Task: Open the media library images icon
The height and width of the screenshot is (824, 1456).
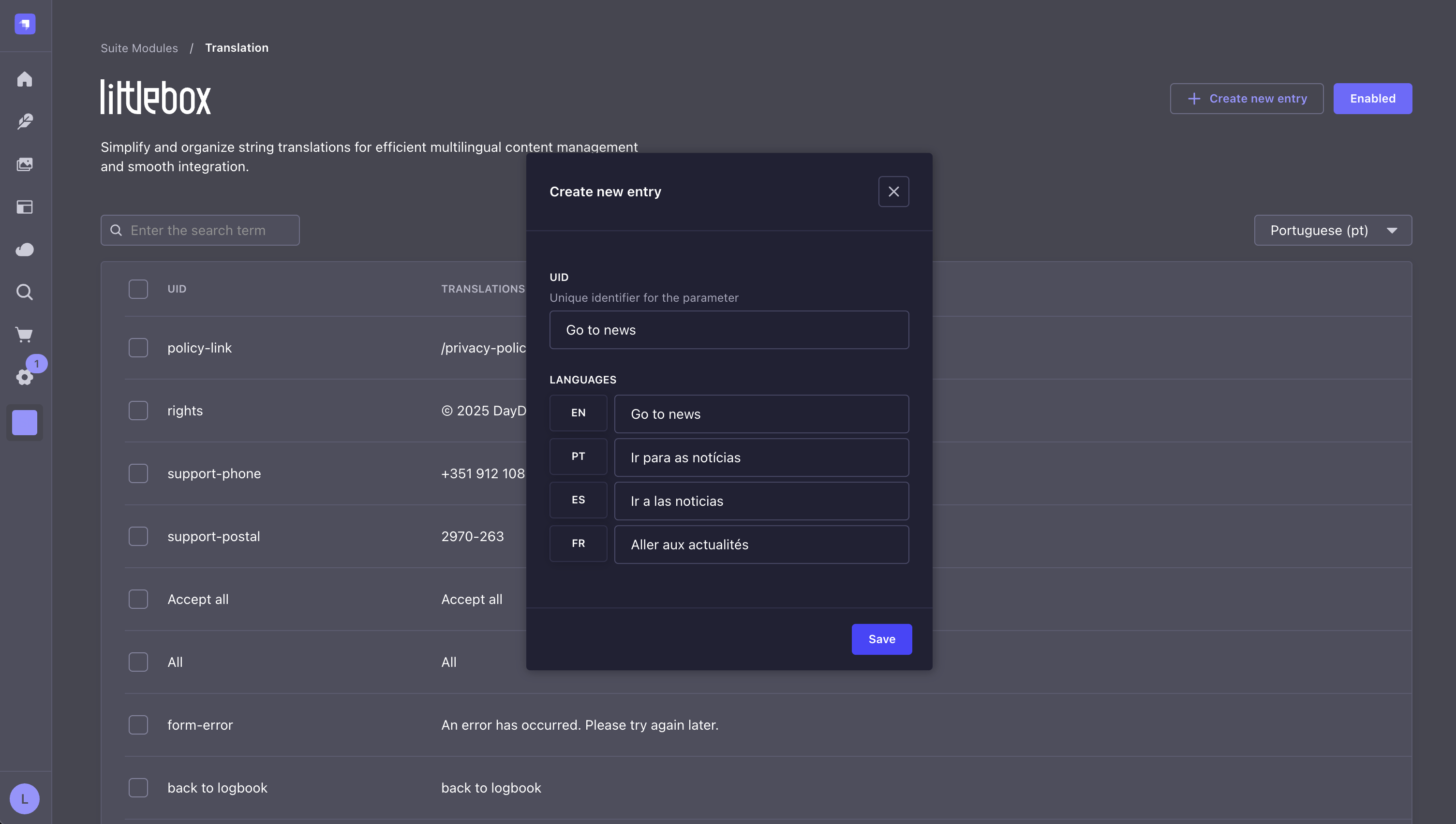Action: pyautogui.click(x=24, y=164)
